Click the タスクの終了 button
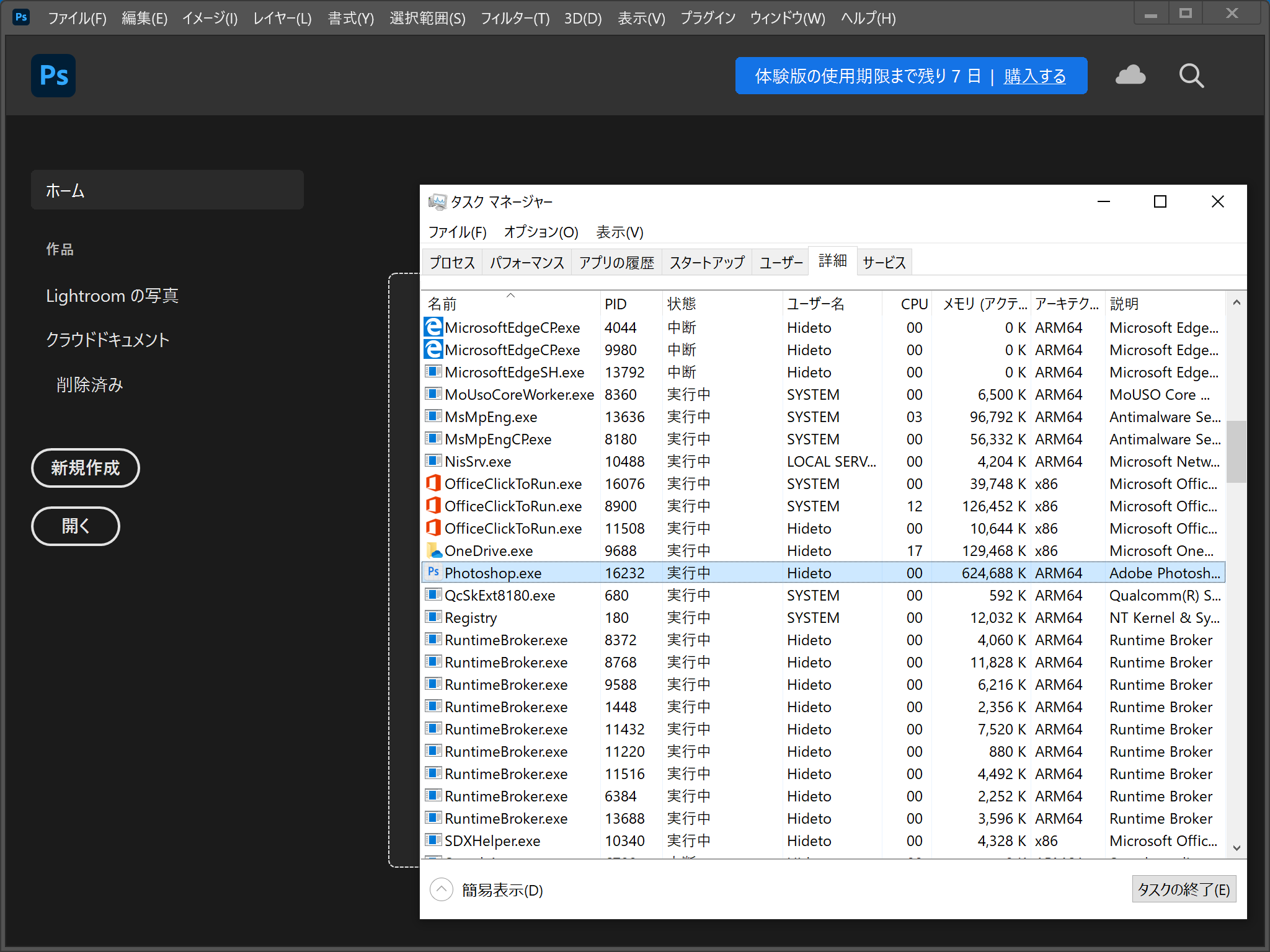The width and height of the screenshot is (1270, 952). tap(1183, 889)
